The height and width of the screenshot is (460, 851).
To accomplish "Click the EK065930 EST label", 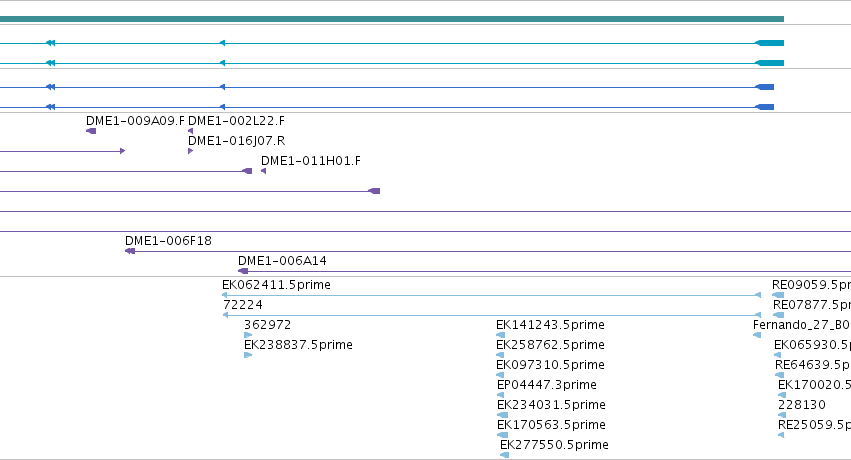I will pos(812,345).
